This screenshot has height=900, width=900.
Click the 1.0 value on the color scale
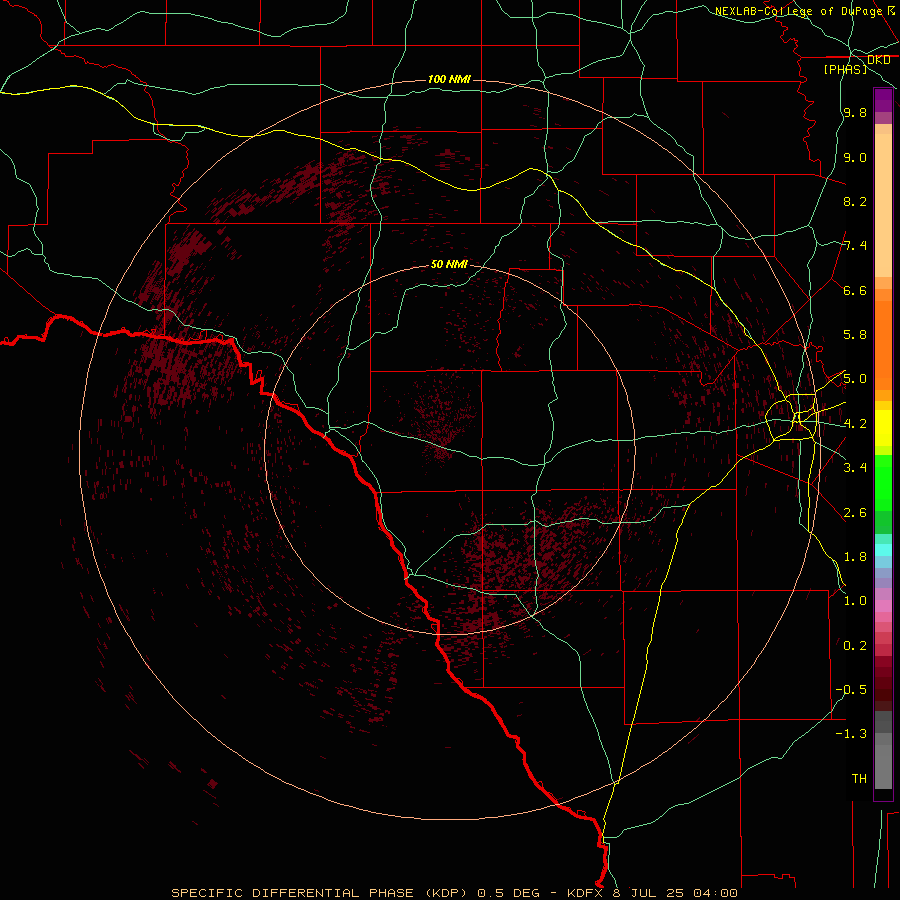tap(855, 601)
